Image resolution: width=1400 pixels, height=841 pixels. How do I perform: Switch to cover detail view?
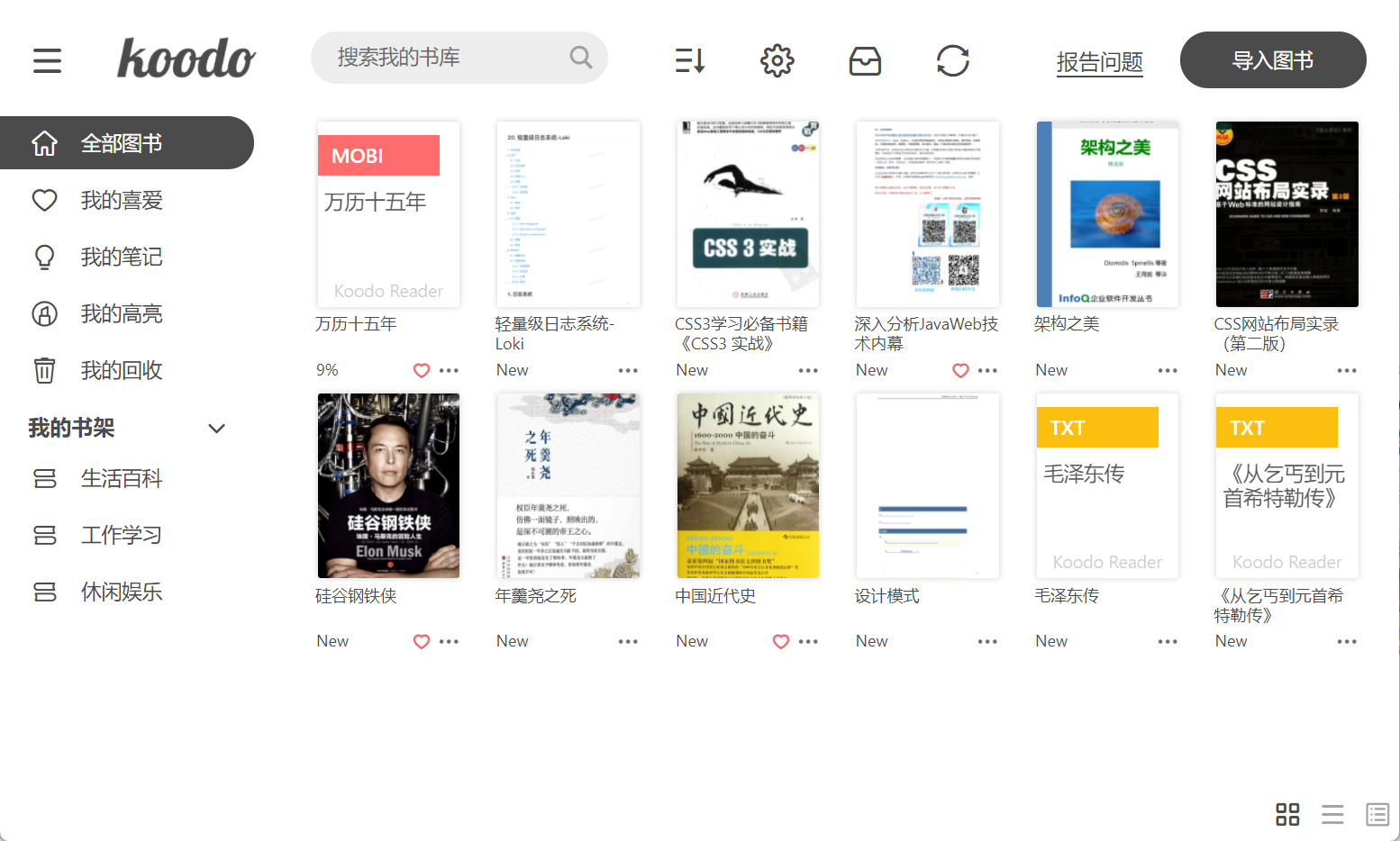click(x=1377, y=814)
